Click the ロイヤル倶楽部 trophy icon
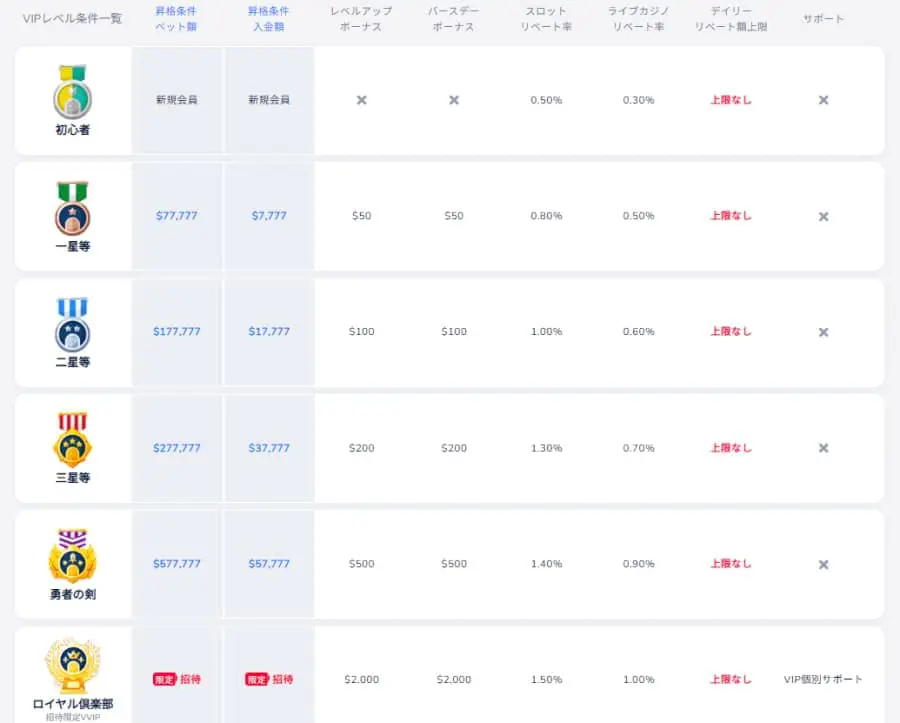The image size is (900, 723). point(72,666)
